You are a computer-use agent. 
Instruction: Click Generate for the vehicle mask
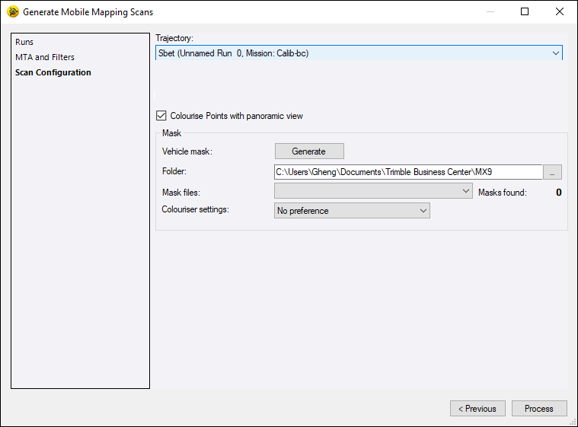pos(309,151)
